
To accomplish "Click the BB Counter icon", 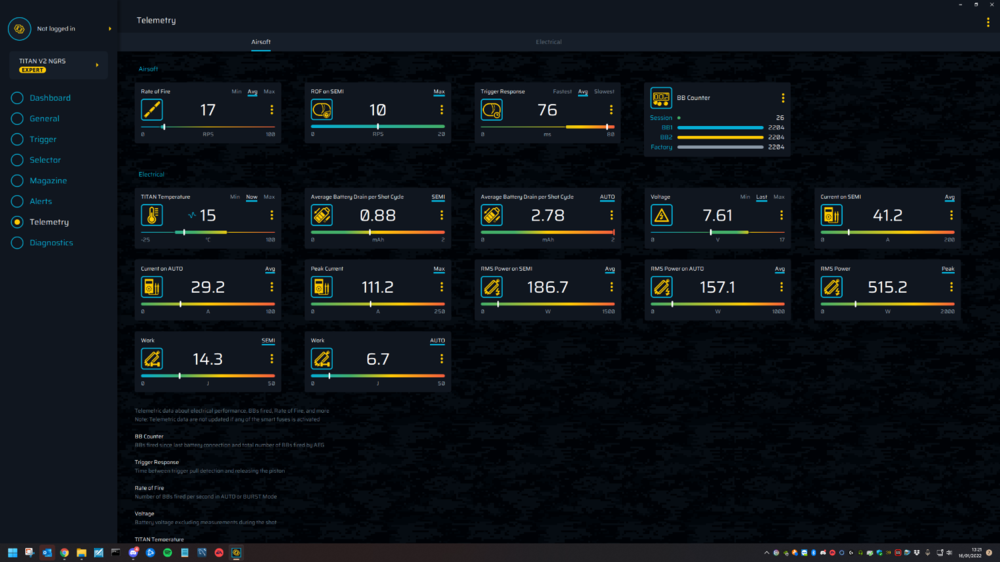I will [661, 98].
